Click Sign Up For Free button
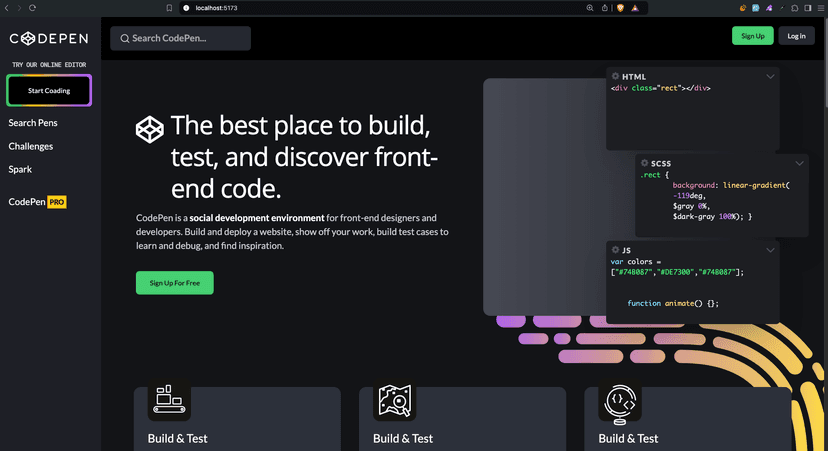Image resolution: width=828 pixels, height=451 pixels. coord(175,283)
